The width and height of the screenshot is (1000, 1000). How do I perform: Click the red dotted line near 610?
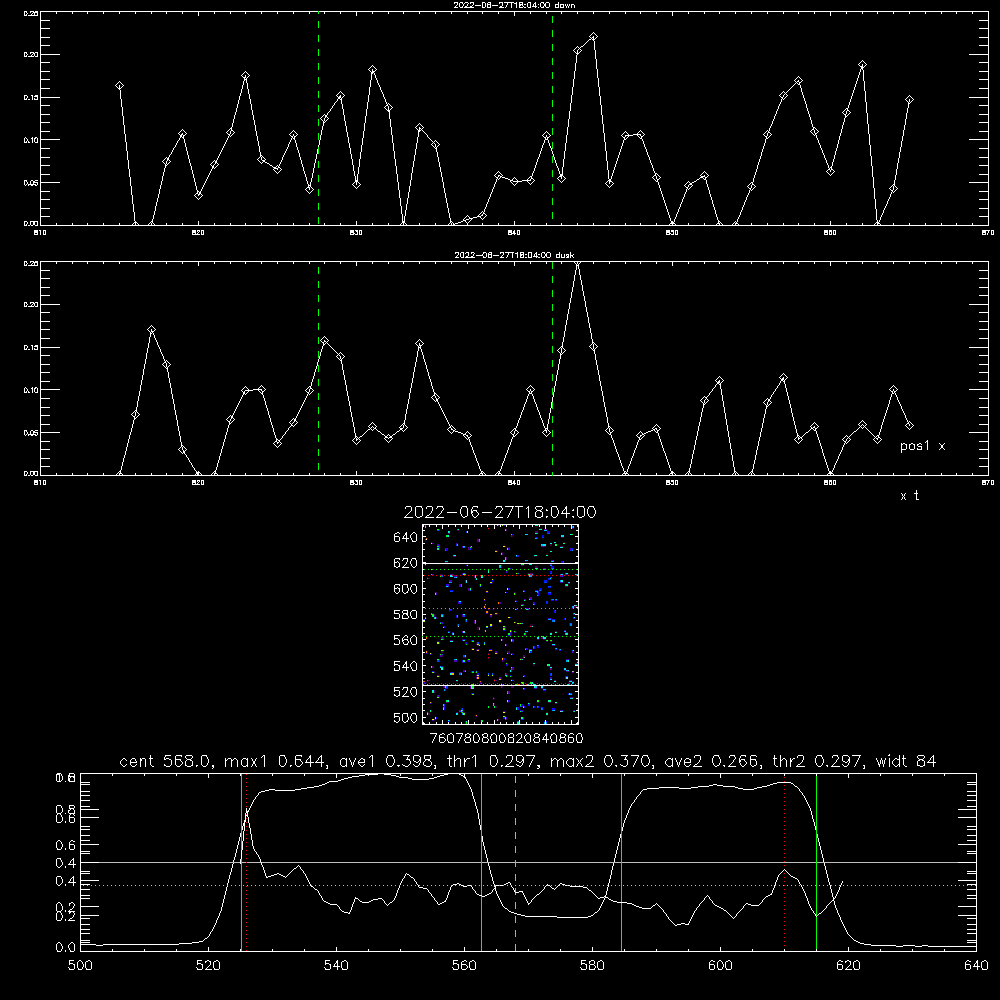click(x=784, y=862)
